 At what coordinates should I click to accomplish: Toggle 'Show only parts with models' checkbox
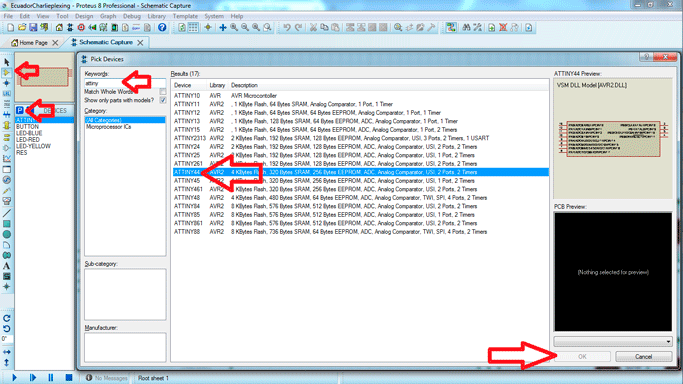(162, 100)
